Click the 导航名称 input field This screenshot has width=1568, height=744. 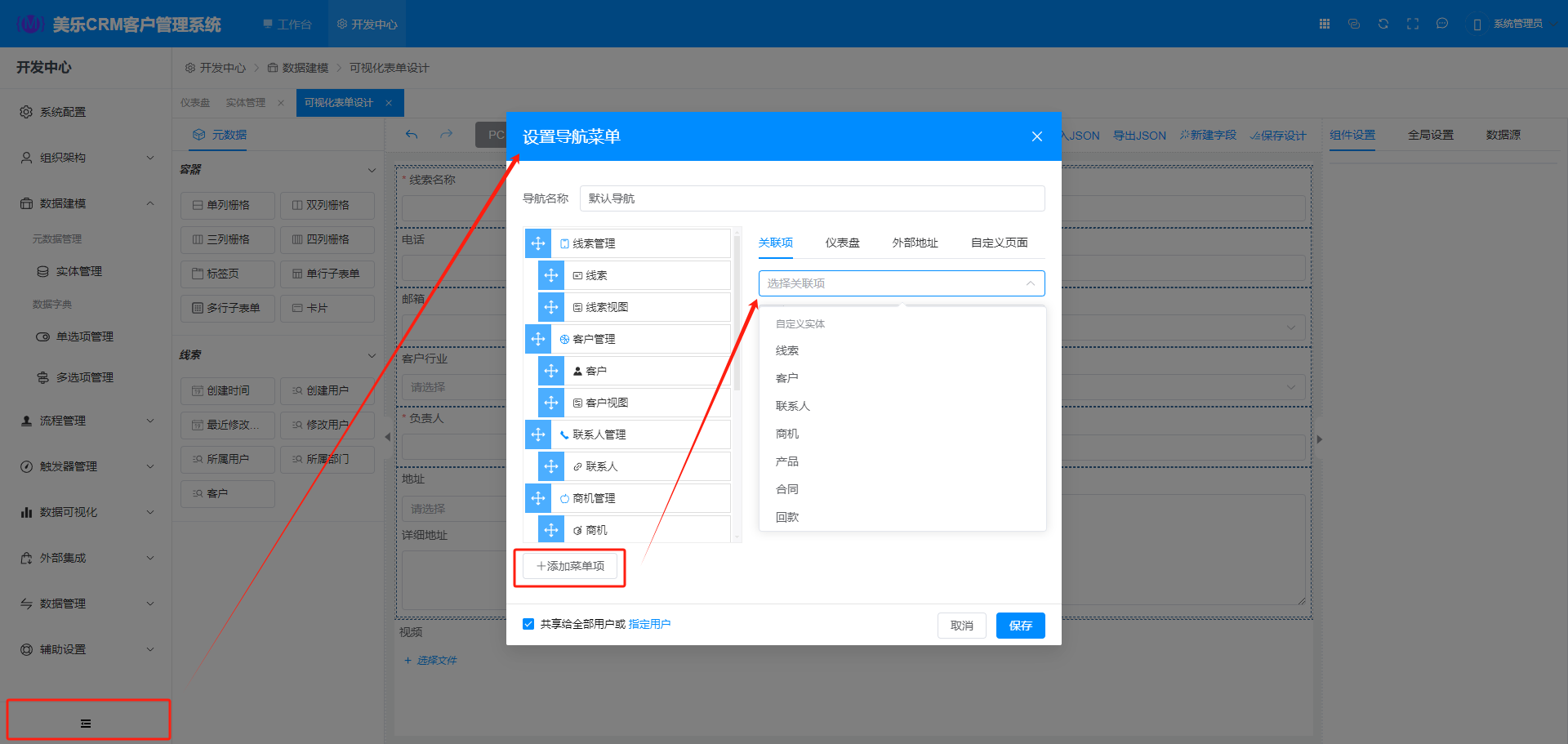[812, 198]
